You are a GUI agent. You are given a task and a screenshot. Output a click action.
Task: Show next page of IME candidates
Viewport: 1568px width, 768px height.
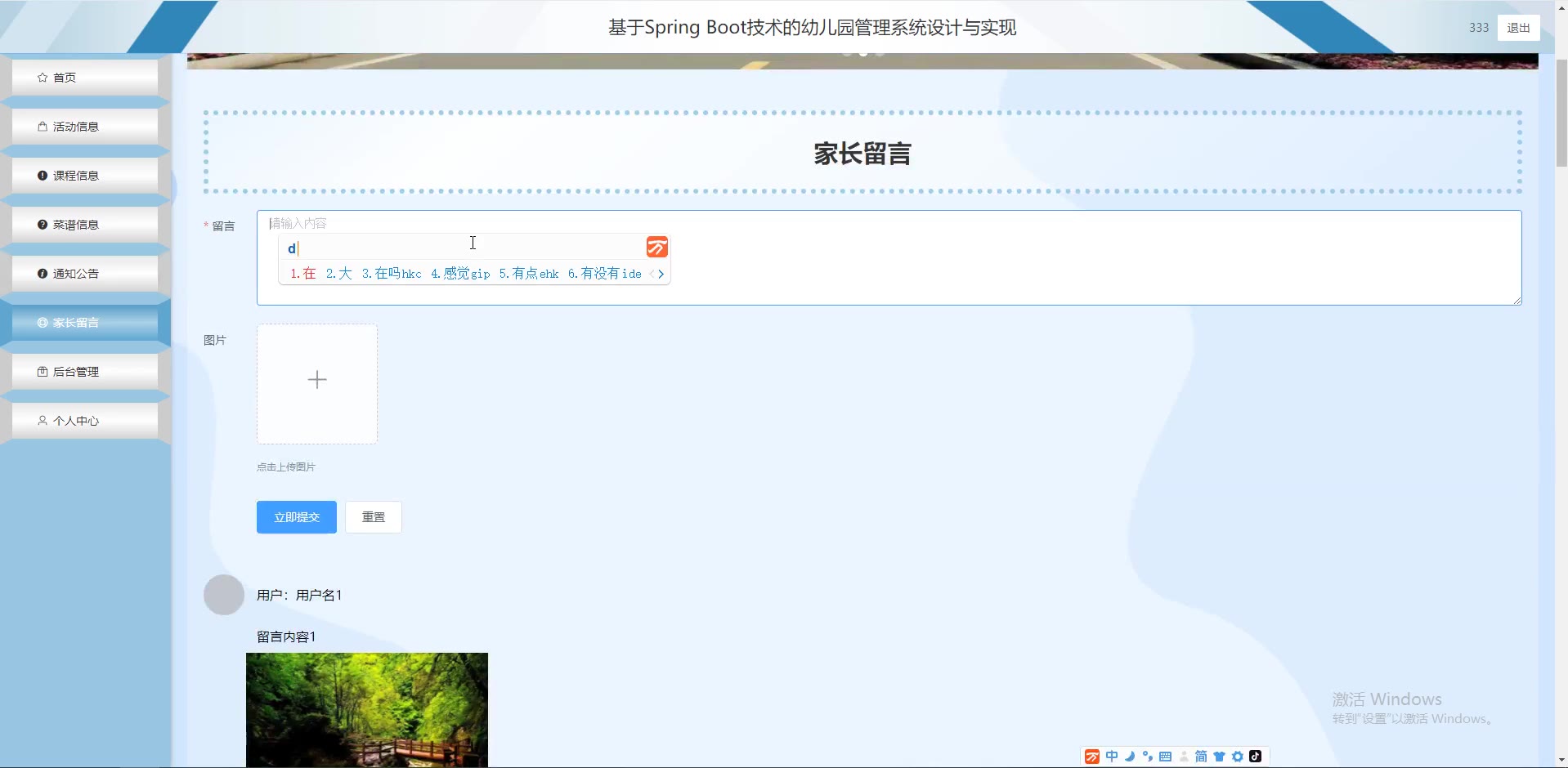click(661, 275)
